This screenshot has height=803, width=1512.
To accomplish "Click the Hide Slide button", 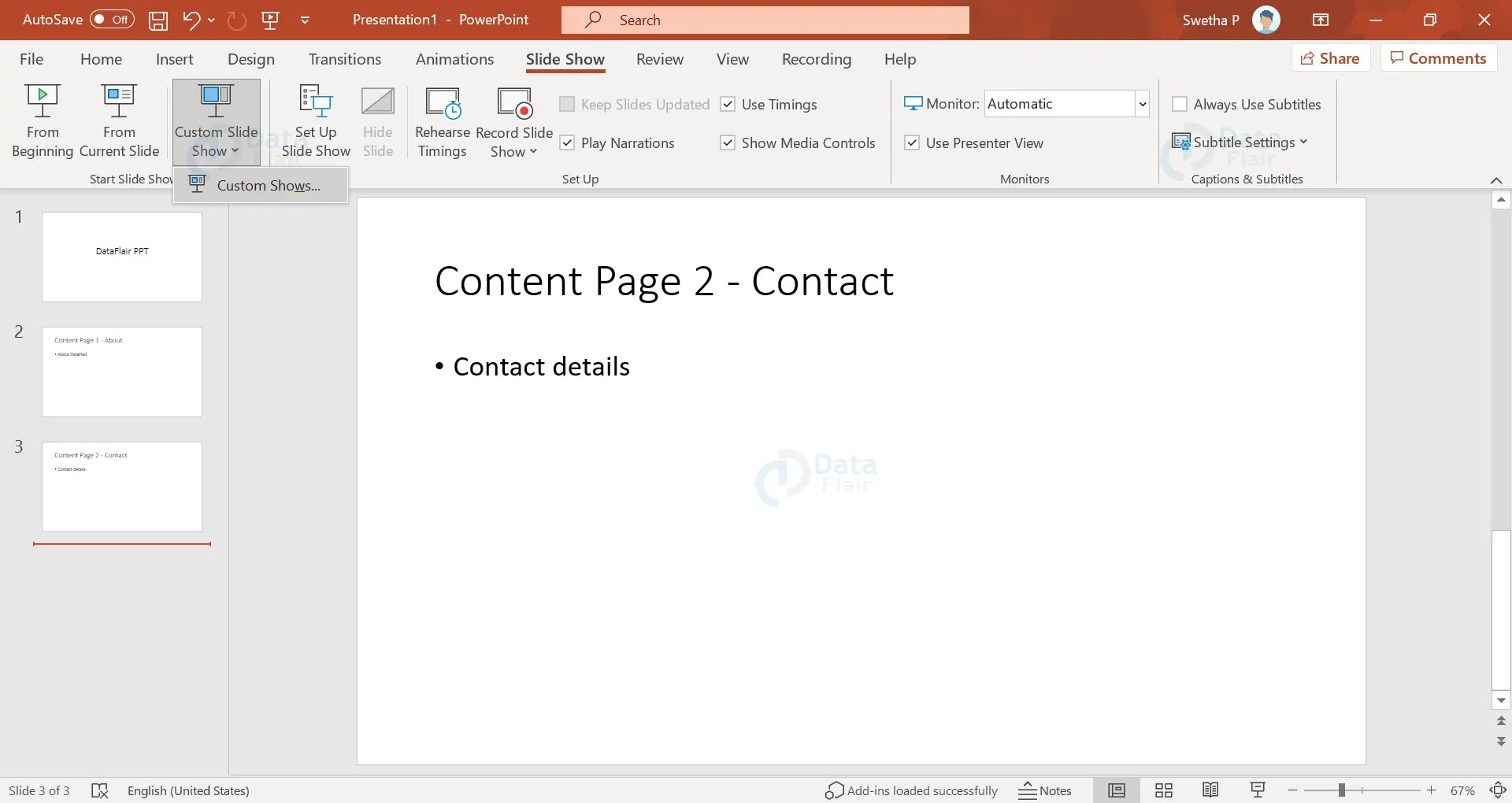I will pos(378,120).
